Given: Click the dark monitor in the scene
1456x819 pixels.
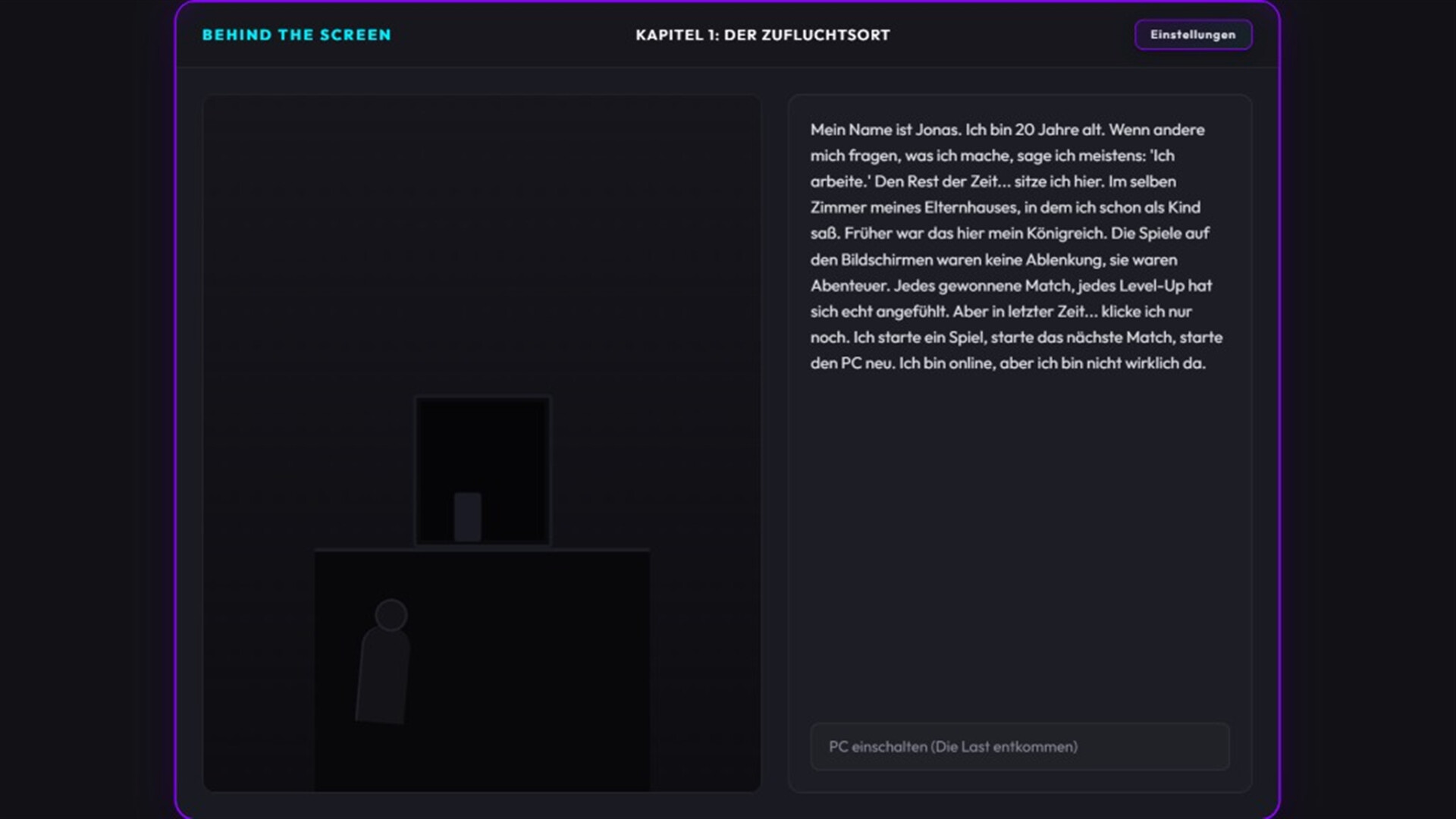Looking at the screenshot, I should pos(482,470).
